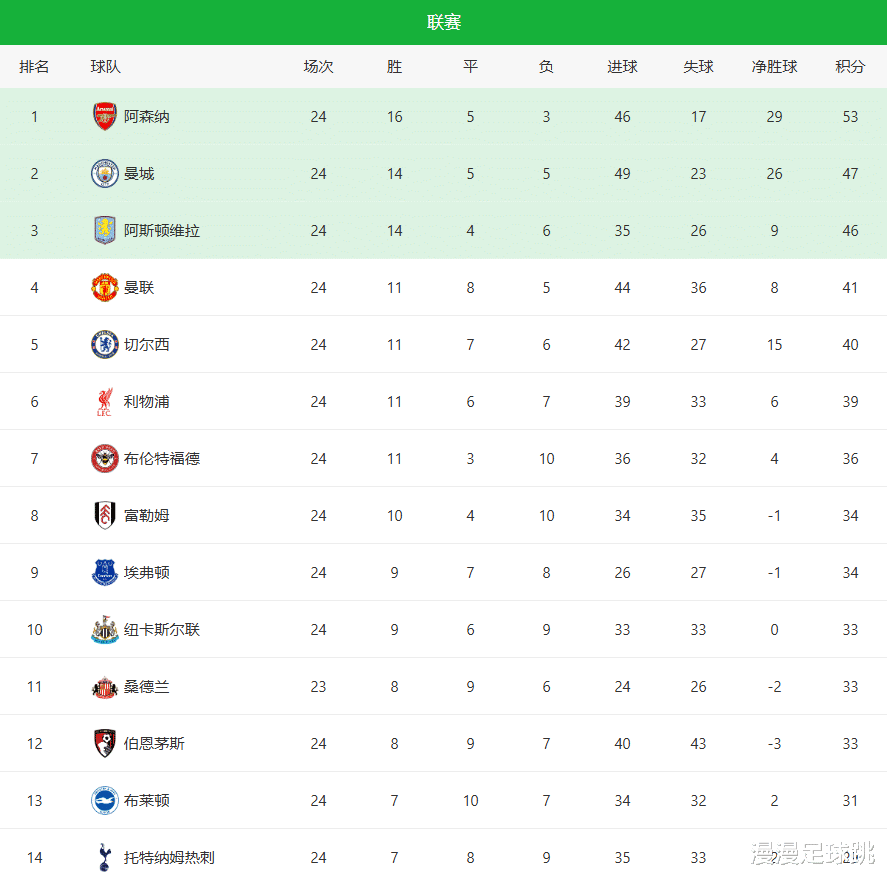
Task: Click the Brighton club crest icon
Action: [x=105, y=801]
